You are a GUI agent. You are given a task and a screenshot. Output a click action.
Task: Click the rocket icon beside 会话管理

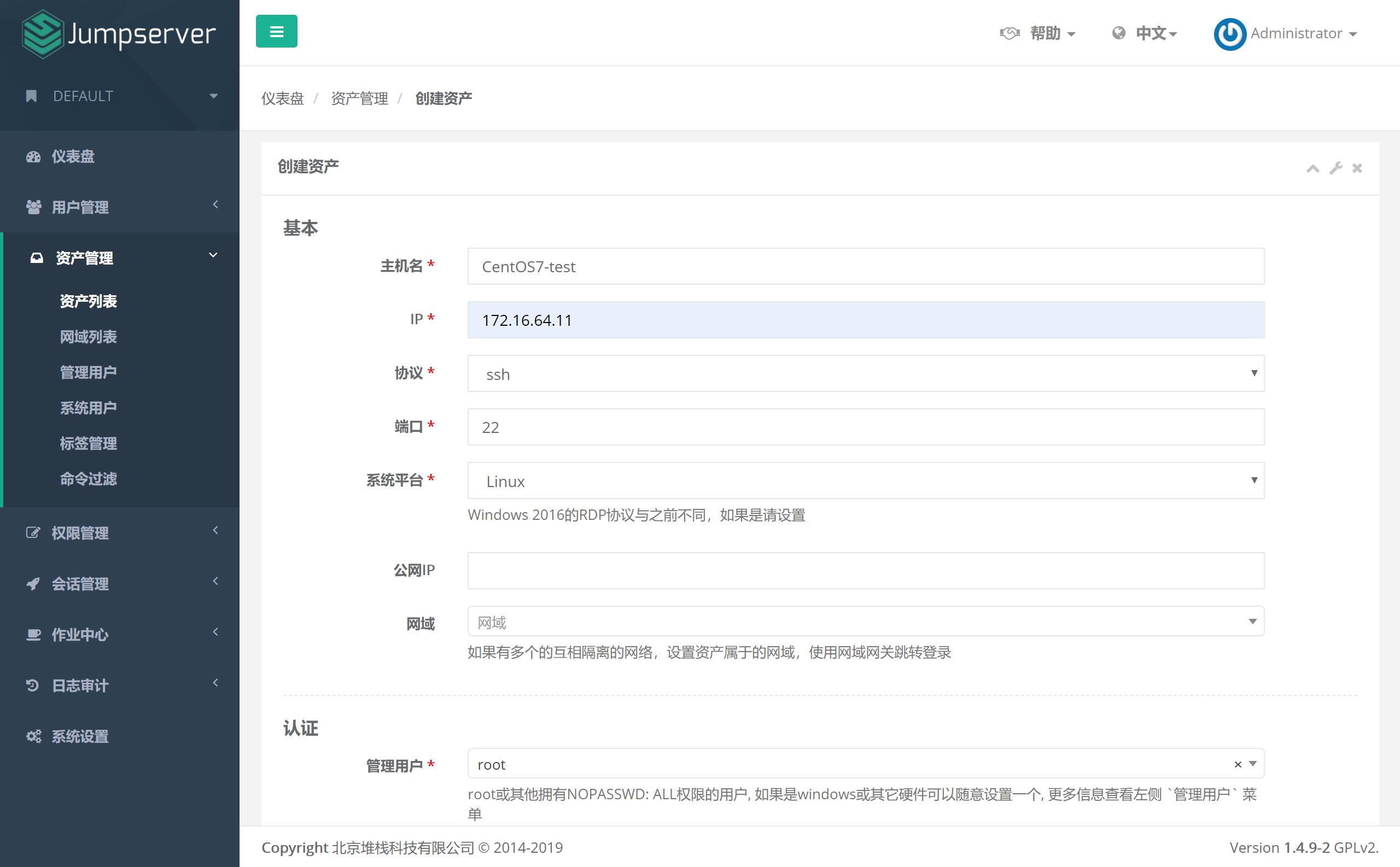(33, 584)
